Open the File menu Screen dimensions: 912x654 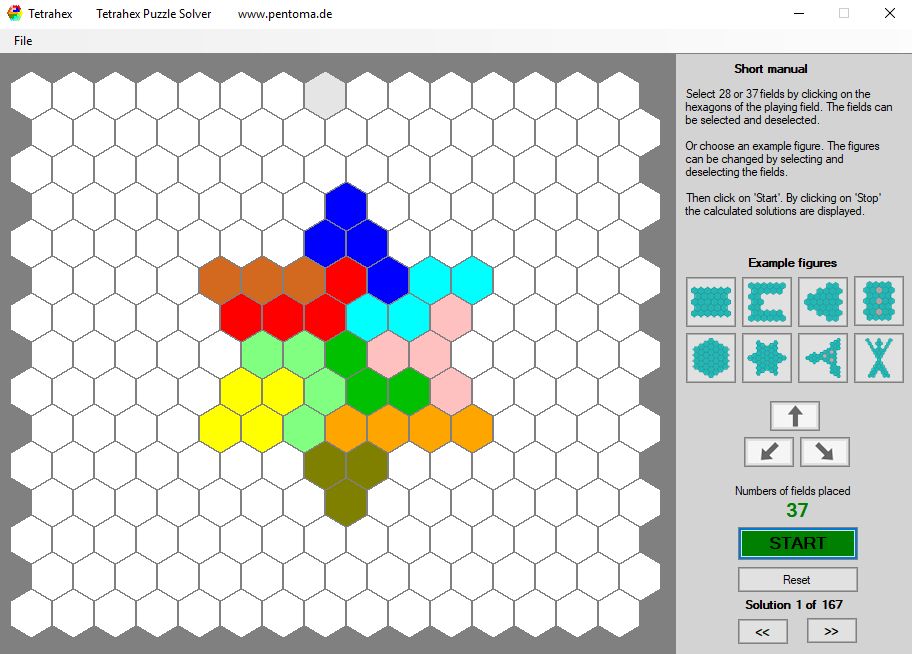pos(23,41)
